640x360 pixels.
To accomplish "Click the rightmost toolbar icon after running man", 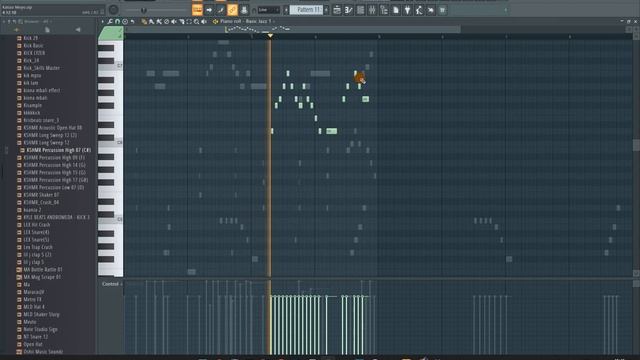I will [442, 10].
